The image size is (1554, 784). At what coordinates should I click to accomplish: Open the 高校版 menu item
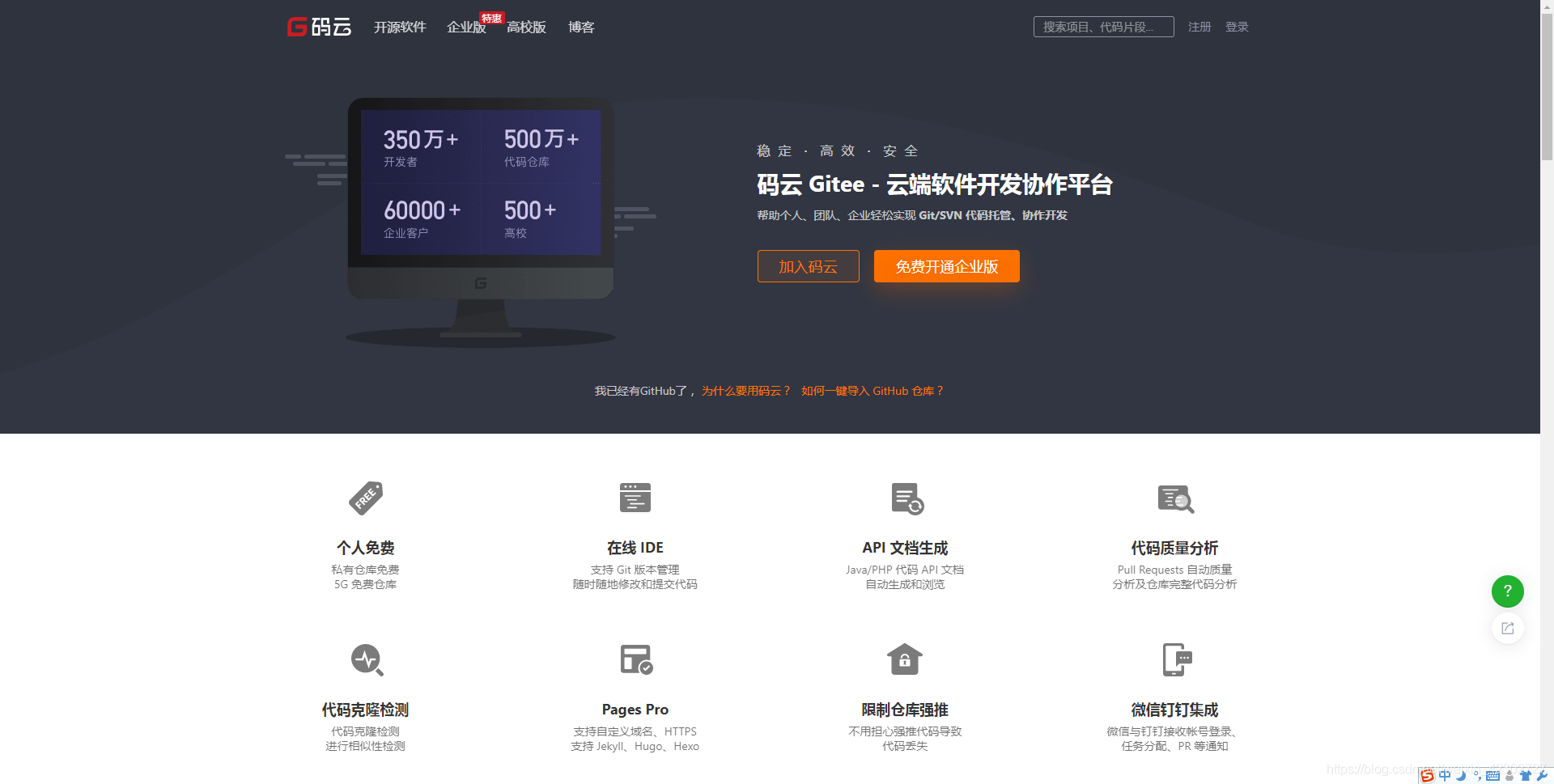click(526, 28)
